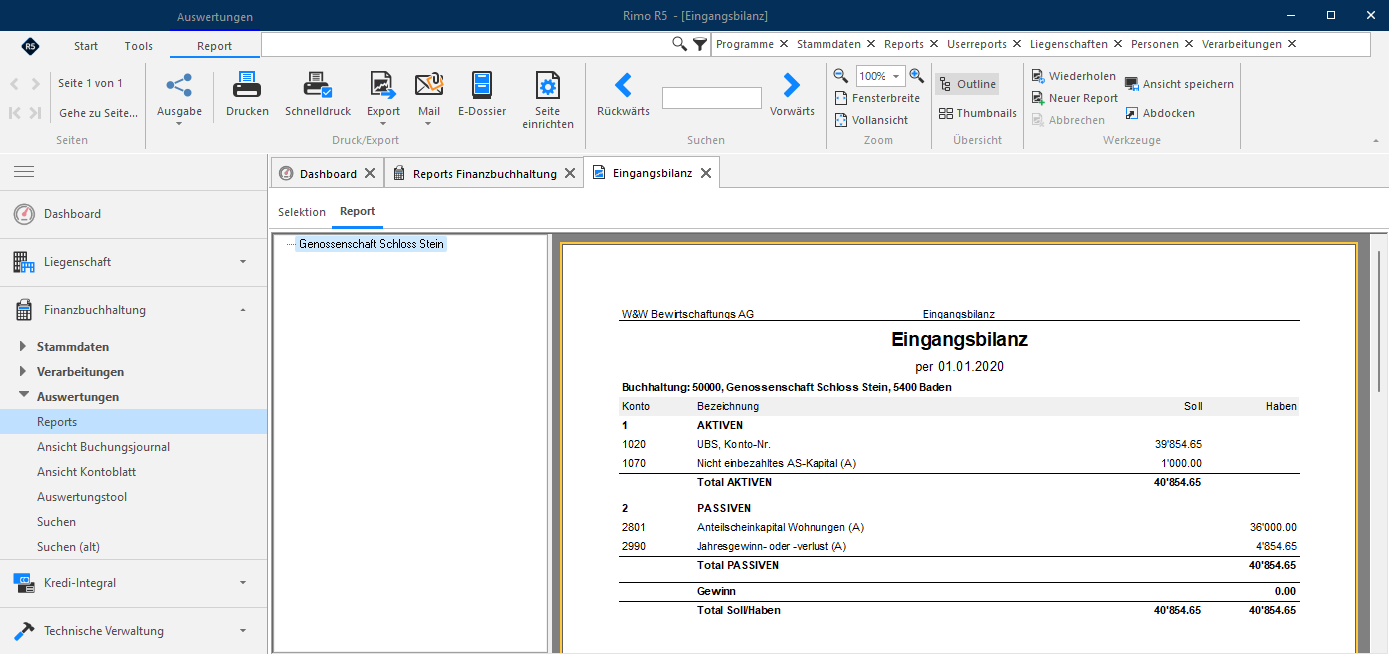Click Gehe zu Seite...

(98, 113)
